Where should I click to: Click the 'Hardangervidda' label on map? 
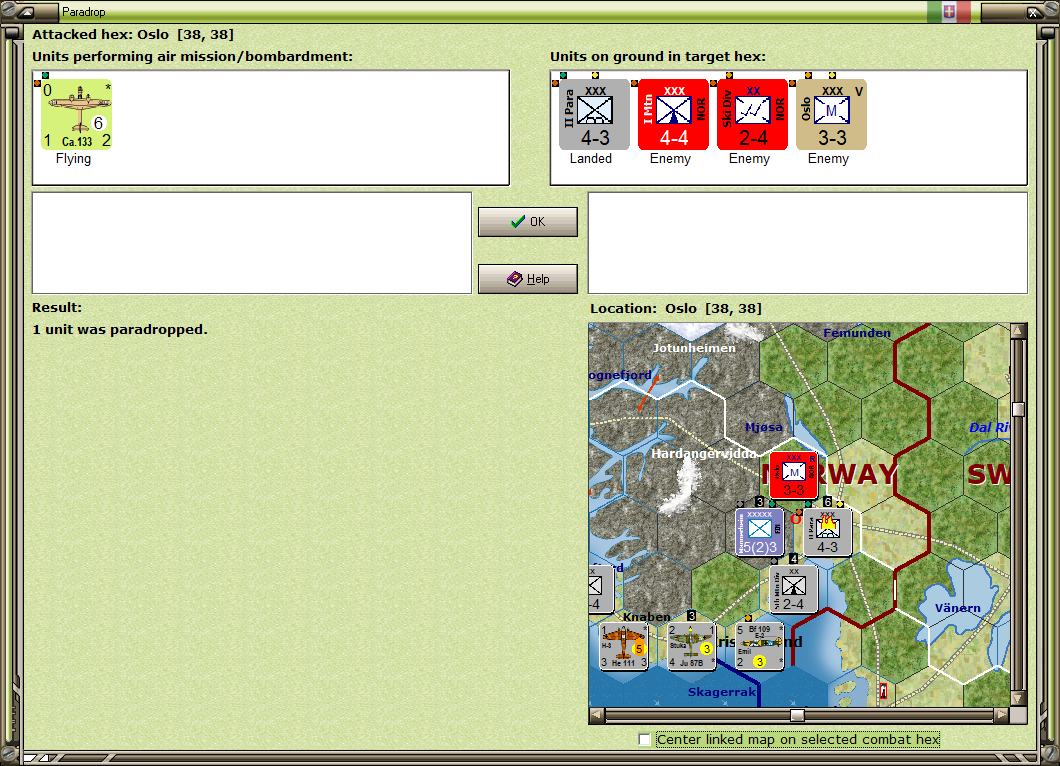(x=704, y=454)
